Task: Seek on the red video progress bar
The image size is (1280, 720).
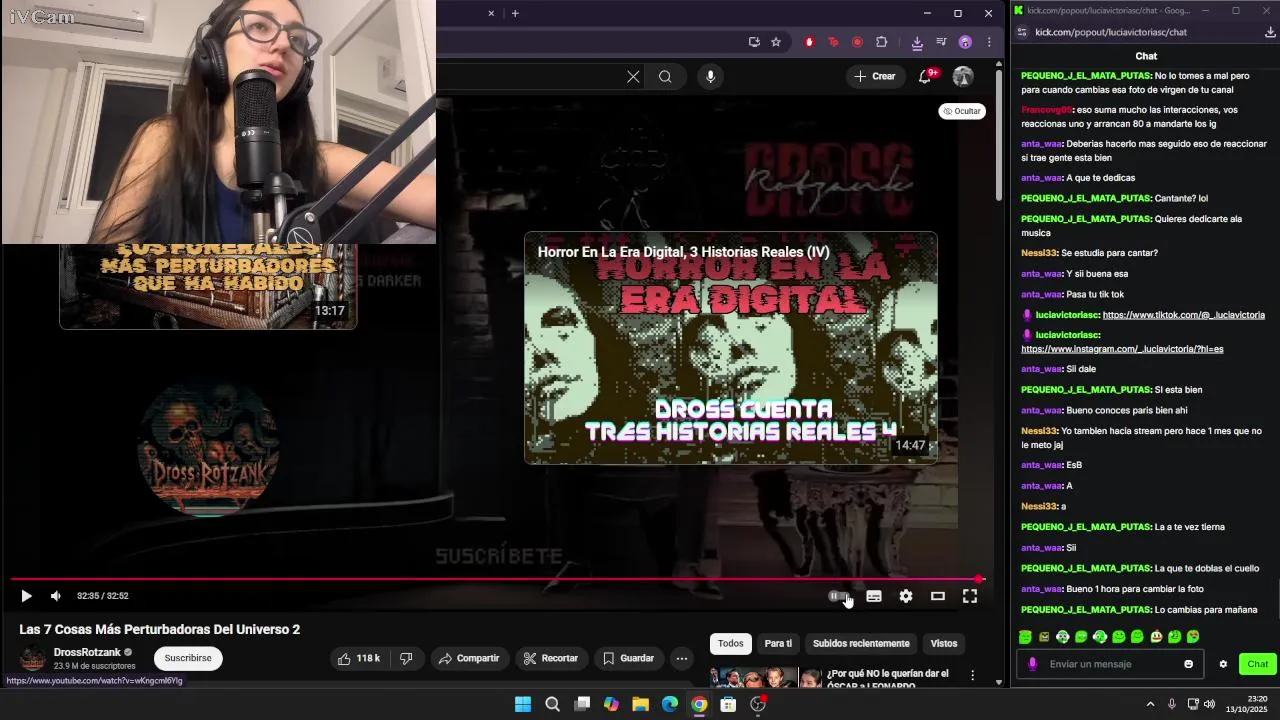Action: [x=497, y=579]
